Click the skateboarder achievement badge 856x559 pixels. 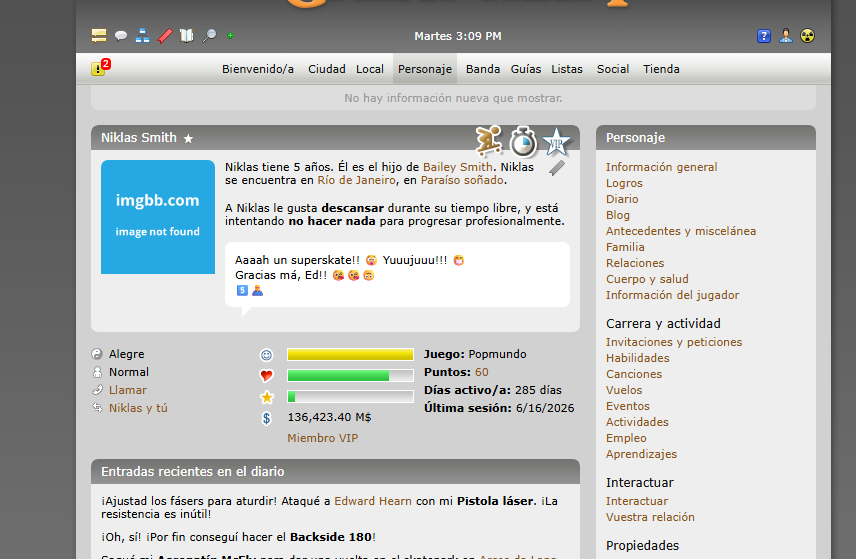(489, 141)
